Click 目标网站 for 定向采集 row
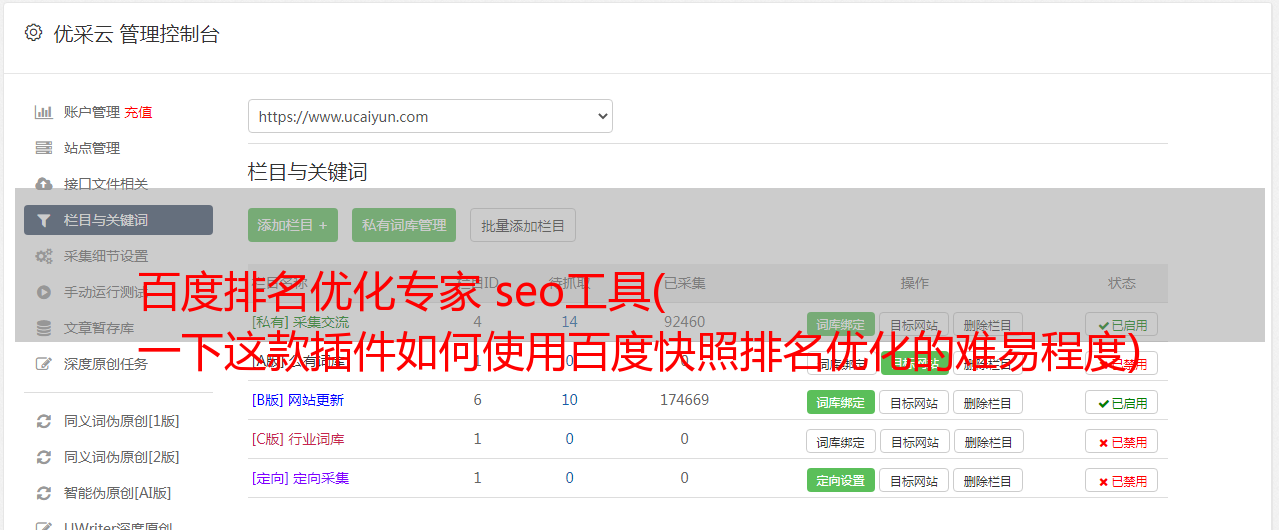The width and height of the screenshot is (1279, 530). coord(914,480)
